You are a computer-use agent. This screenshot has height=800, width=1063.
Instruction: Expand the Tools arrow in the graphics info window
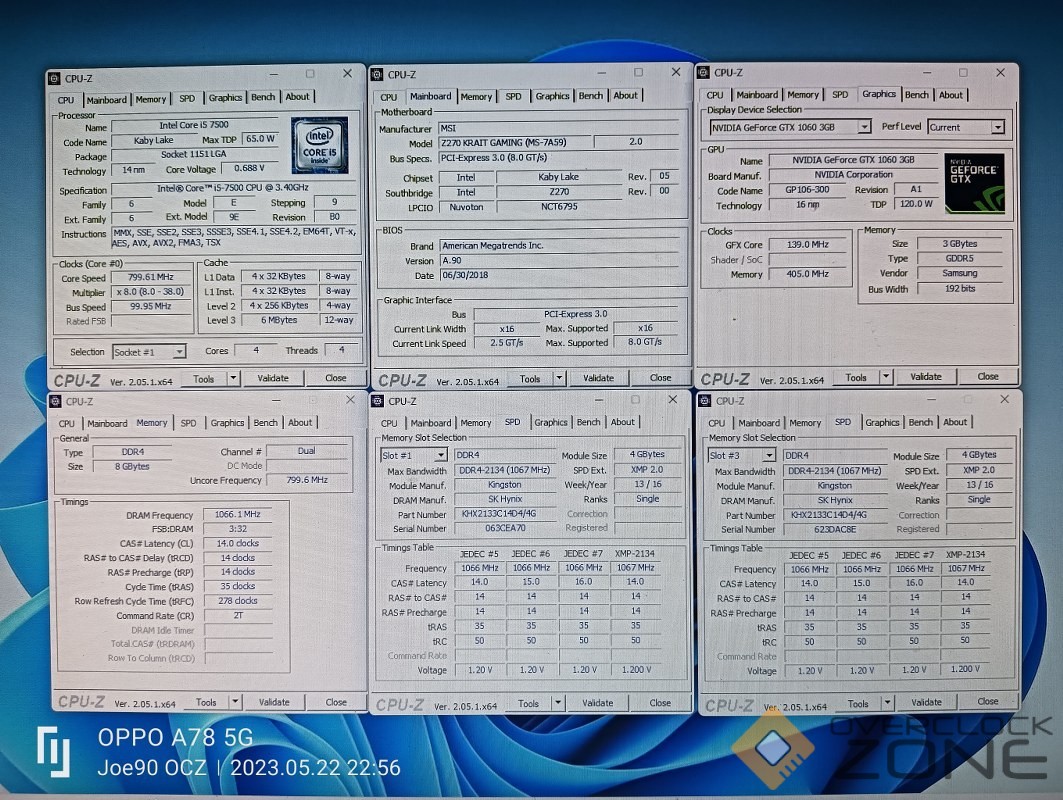tap(886, 376)
